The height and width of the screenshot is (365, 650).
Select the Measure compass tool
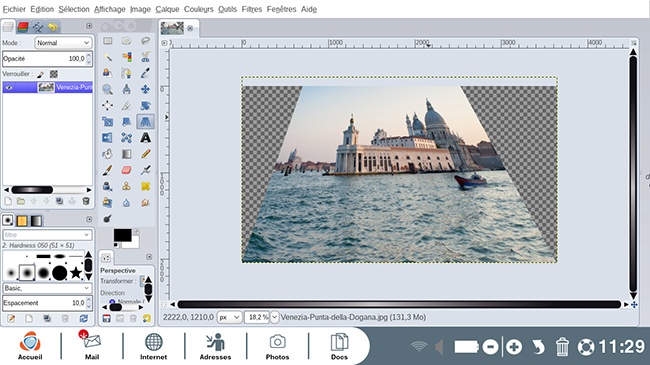pos(126,89)
